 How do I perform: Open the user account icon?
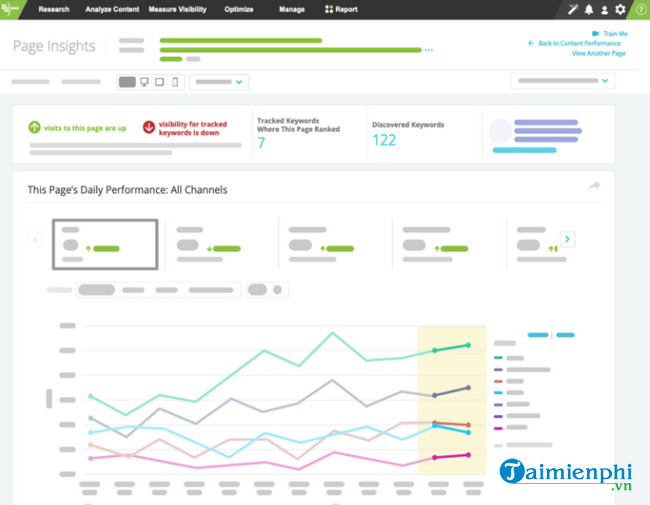(604, 9)
